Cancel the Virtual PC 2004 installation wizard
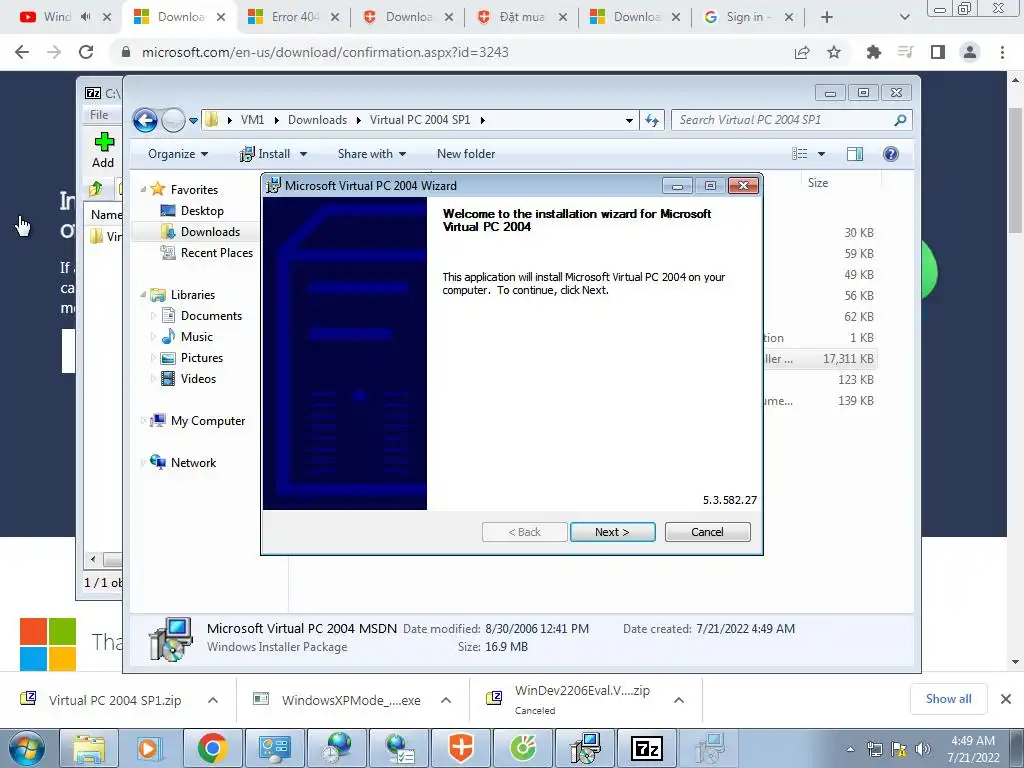Viewport: 1024px width, 768px height. 707,532
